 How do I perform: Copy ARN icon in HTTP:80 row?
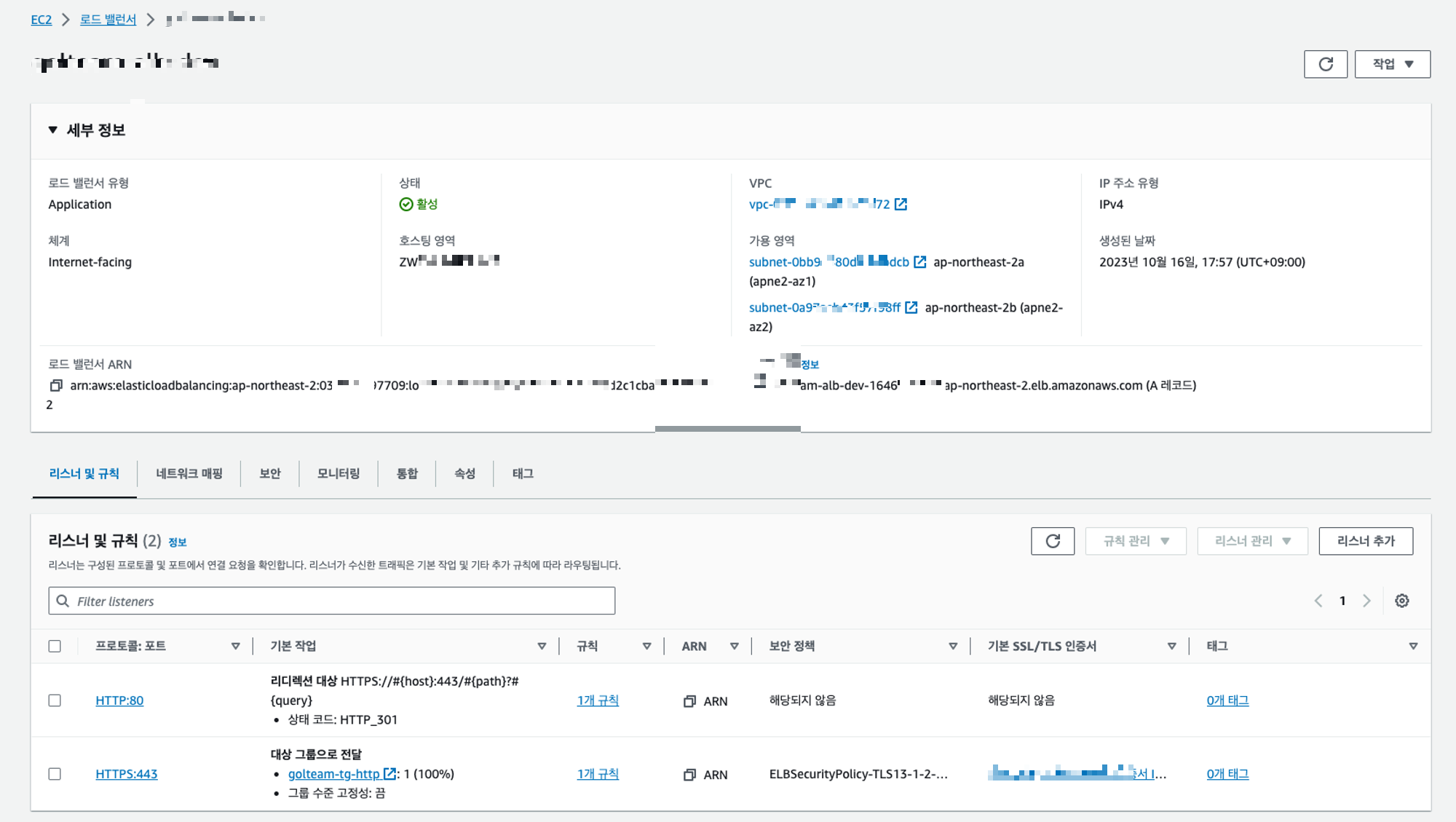689,701
